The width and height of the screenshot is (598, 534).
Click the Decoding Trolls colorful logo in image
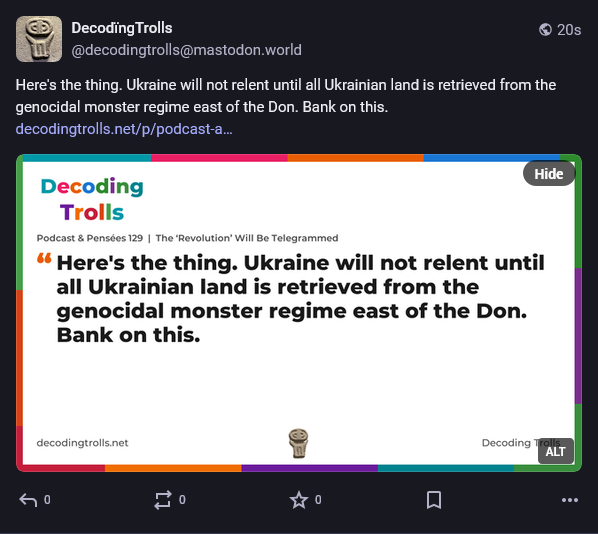pos(92,199)
